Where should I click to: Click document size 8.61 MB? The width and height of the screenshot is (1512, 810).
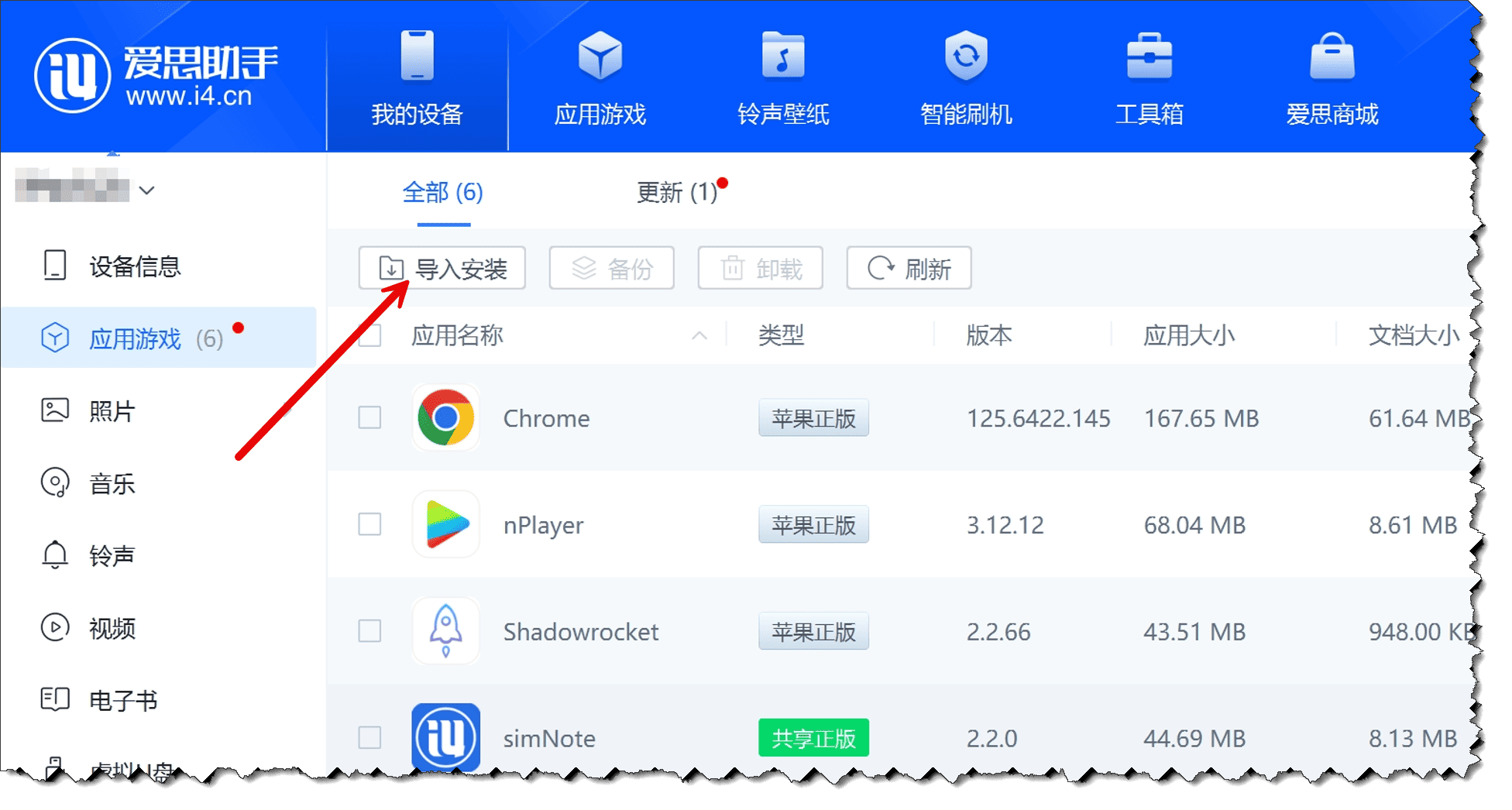1414,525
